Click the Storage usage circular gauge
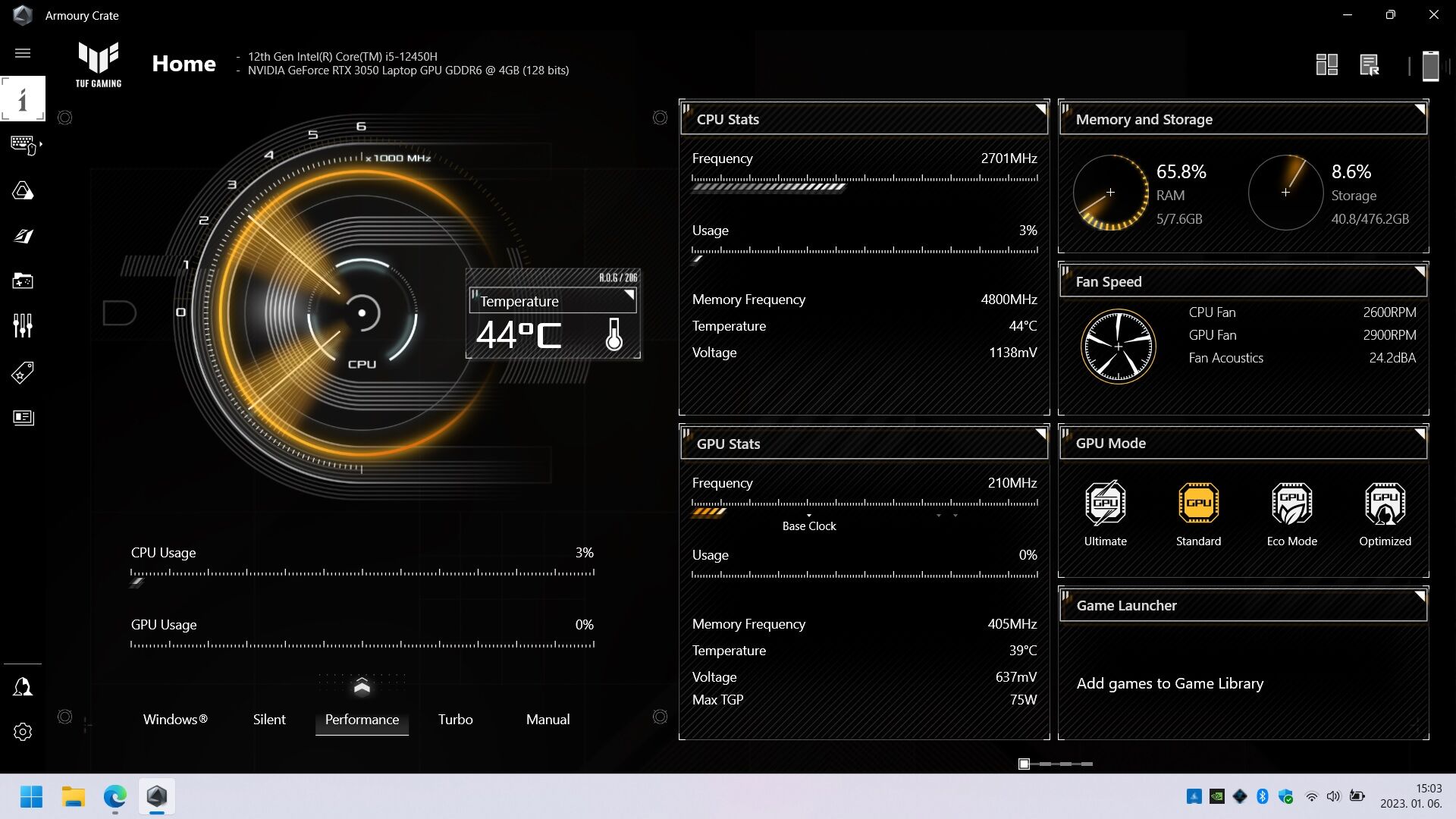This screenshot has width=1456, height=819. pos(1285,193)
